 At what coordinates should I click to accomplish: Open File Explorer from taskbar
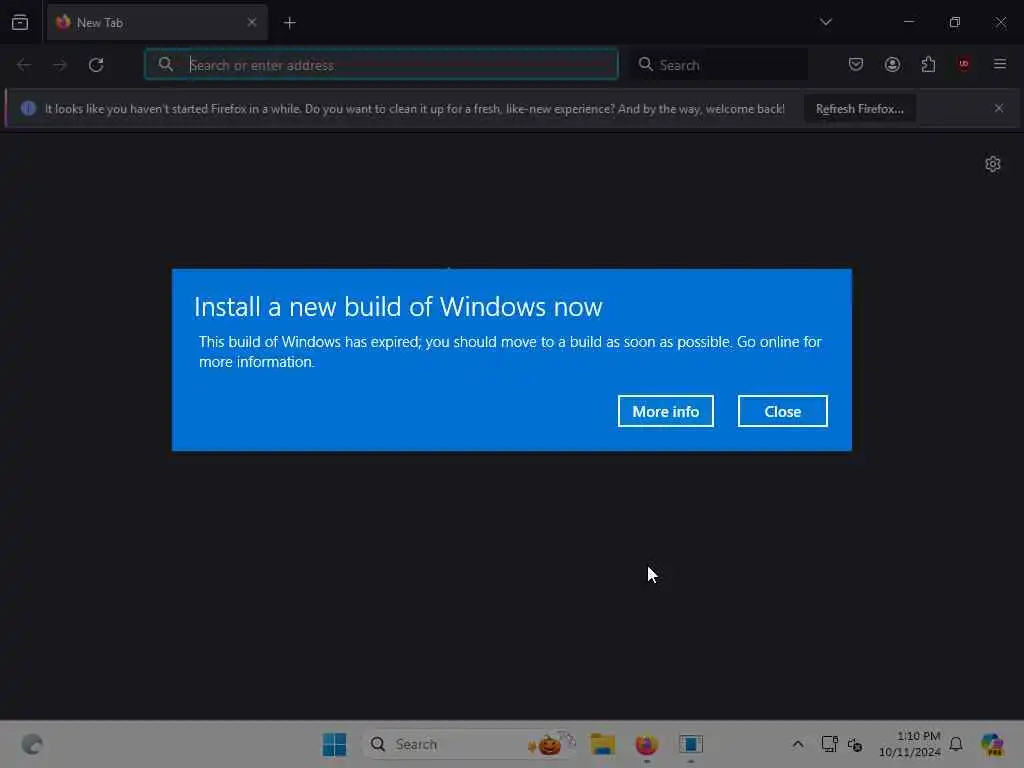(603, 744)
